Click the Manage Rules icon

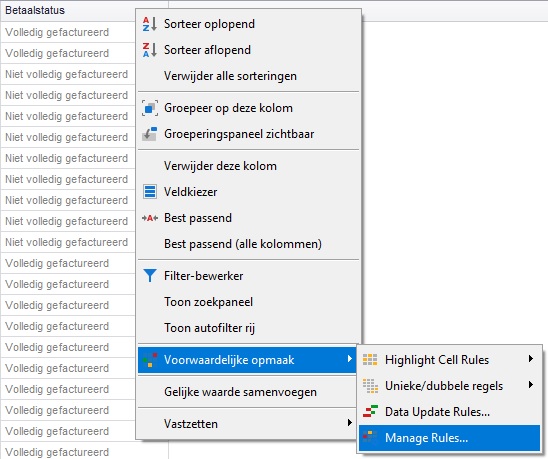coord(370,438)
